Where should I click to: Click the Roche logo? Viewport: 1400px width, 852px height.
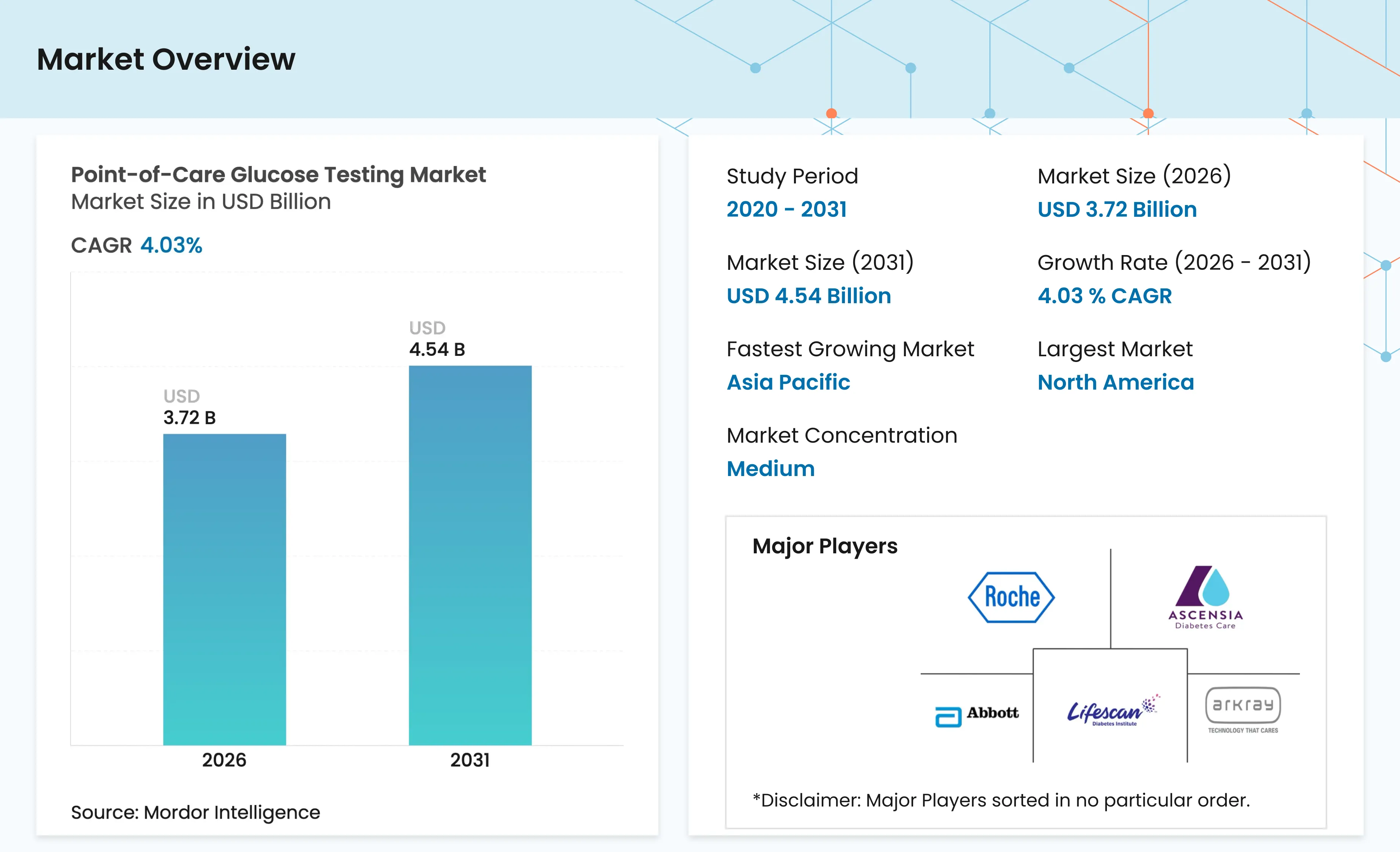point(1011,597)
